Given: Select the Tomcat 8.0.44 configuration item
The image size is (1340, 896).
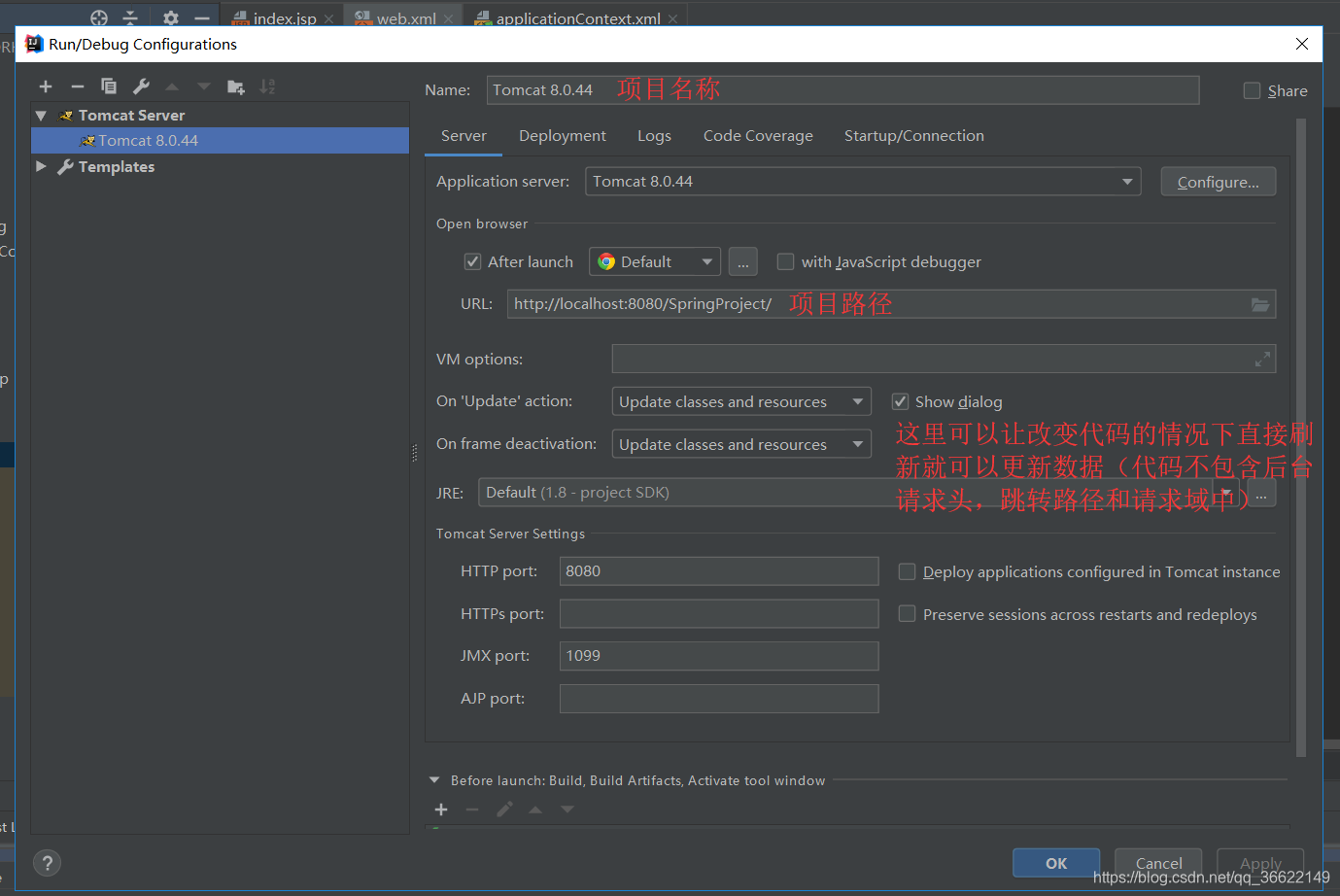Looking at the screenshot, I should 220,141.
